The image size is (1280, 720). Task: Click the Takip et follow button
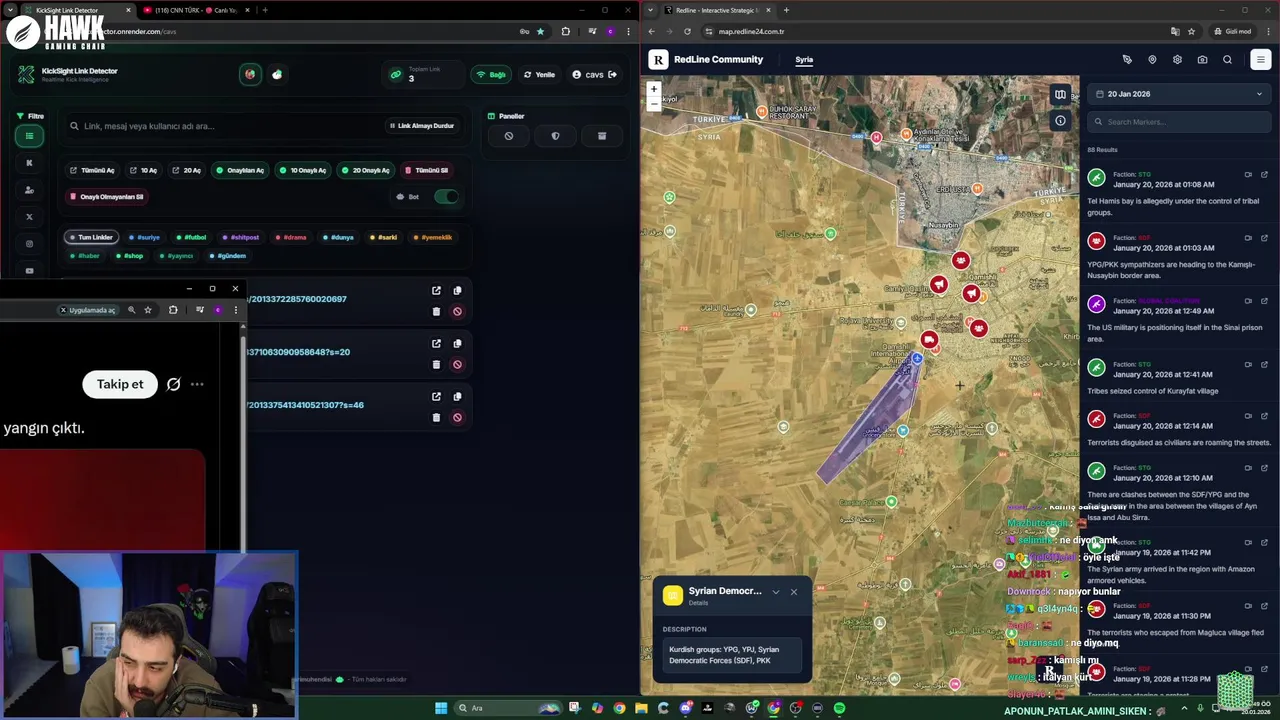[120, 384]
